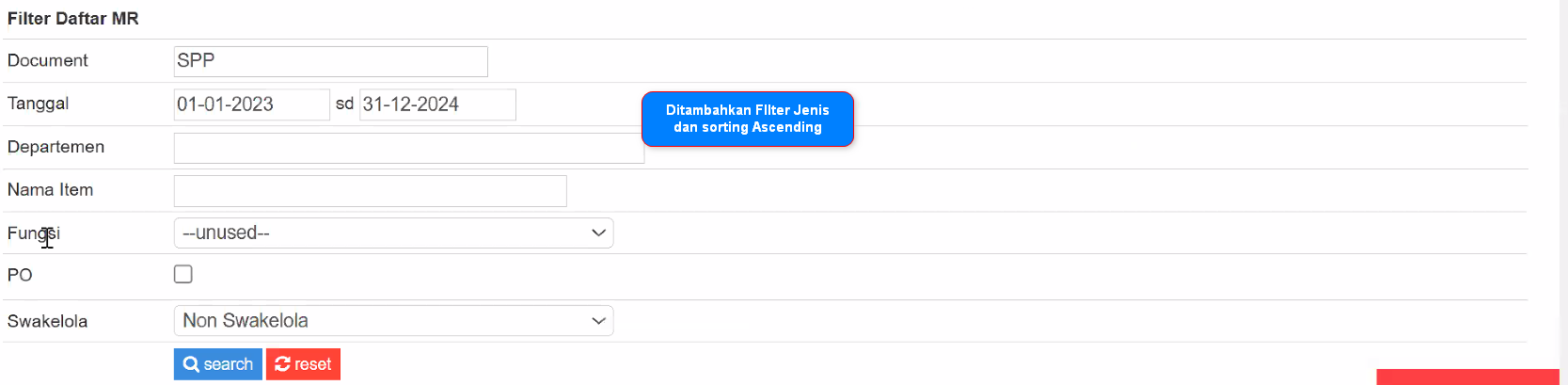This screenshot has width=1568, height=385.
Task: Click the magnifier icon on search button
Action: coord(191,364)
